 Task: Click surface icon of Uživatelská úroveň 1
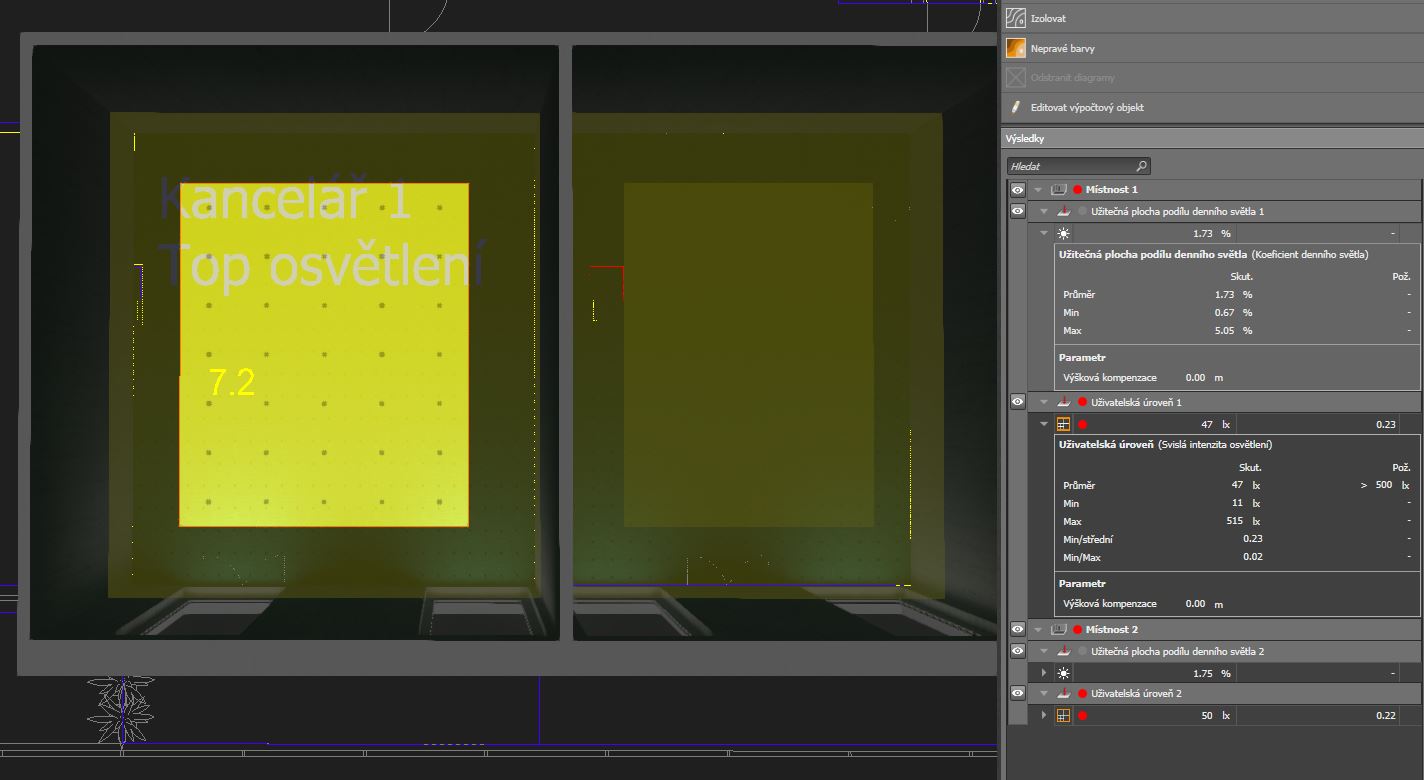coord(1064,402)
